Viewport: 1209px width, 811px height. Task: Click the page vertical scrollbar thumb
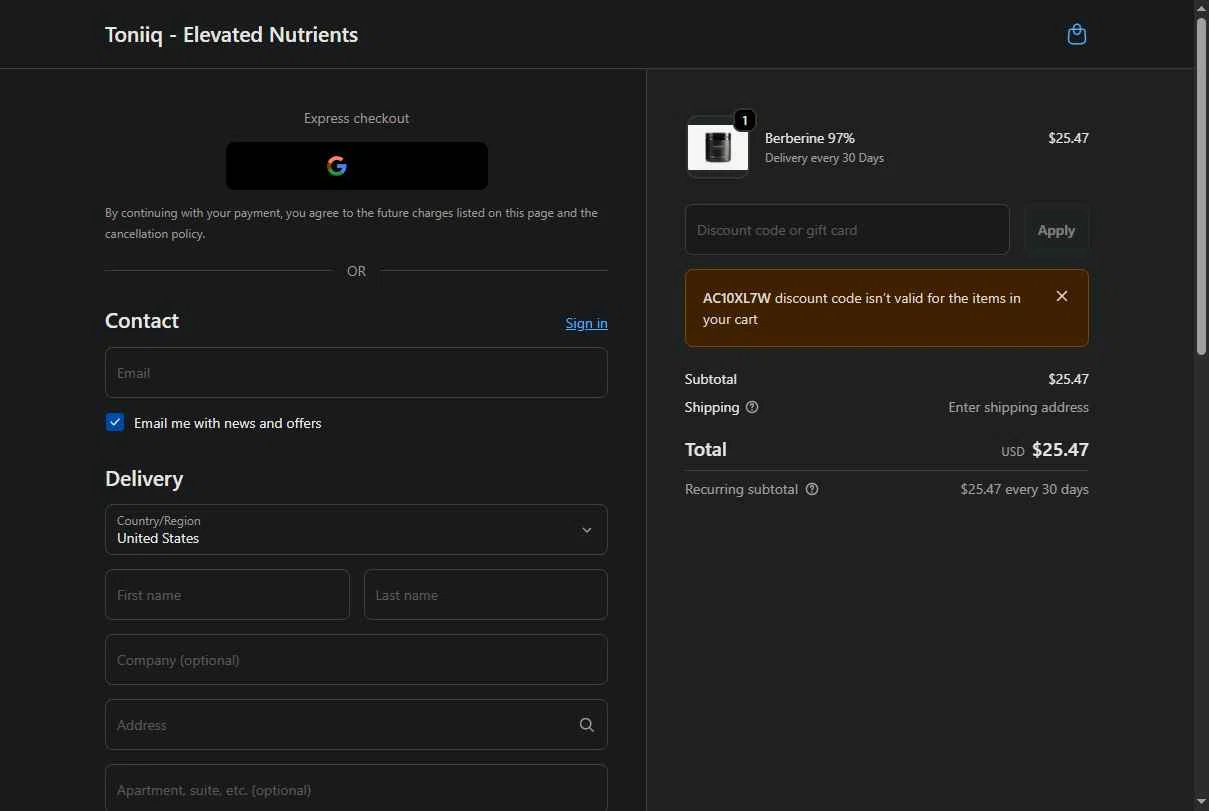[1202, 185]
